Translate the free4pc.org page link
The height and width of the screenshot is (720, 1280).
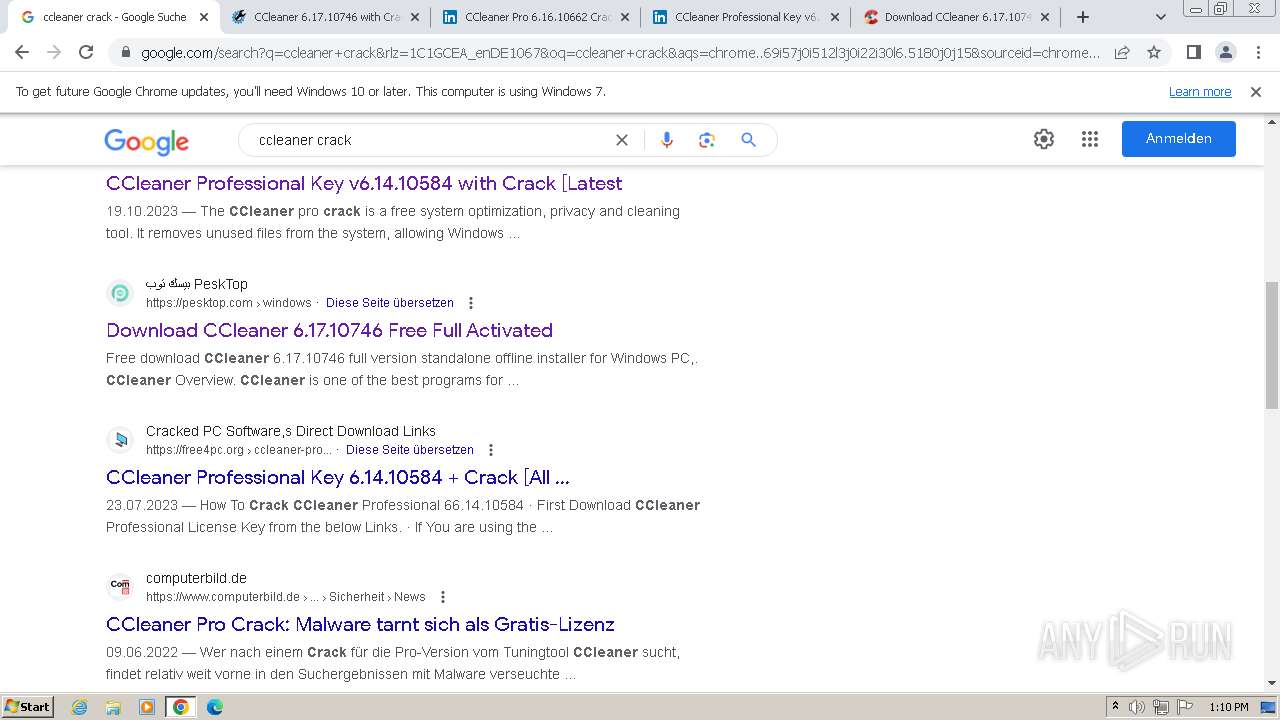pyautogui.click(x=410, y=450)
